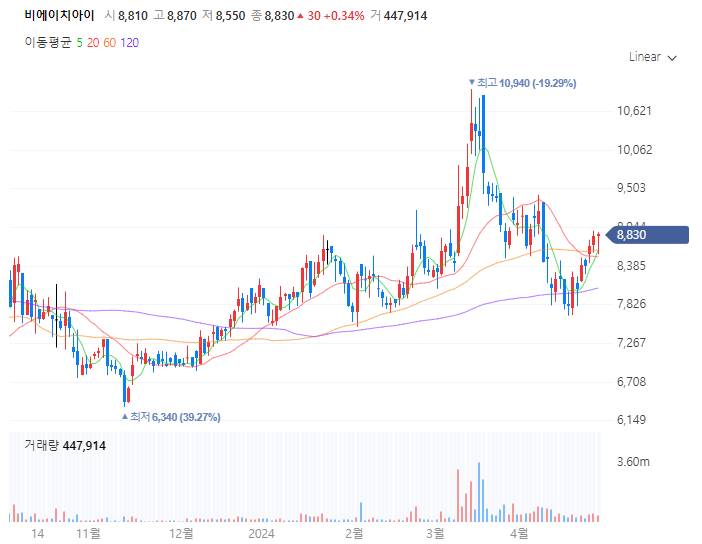Toggle the 5-day moving average line

79,43
